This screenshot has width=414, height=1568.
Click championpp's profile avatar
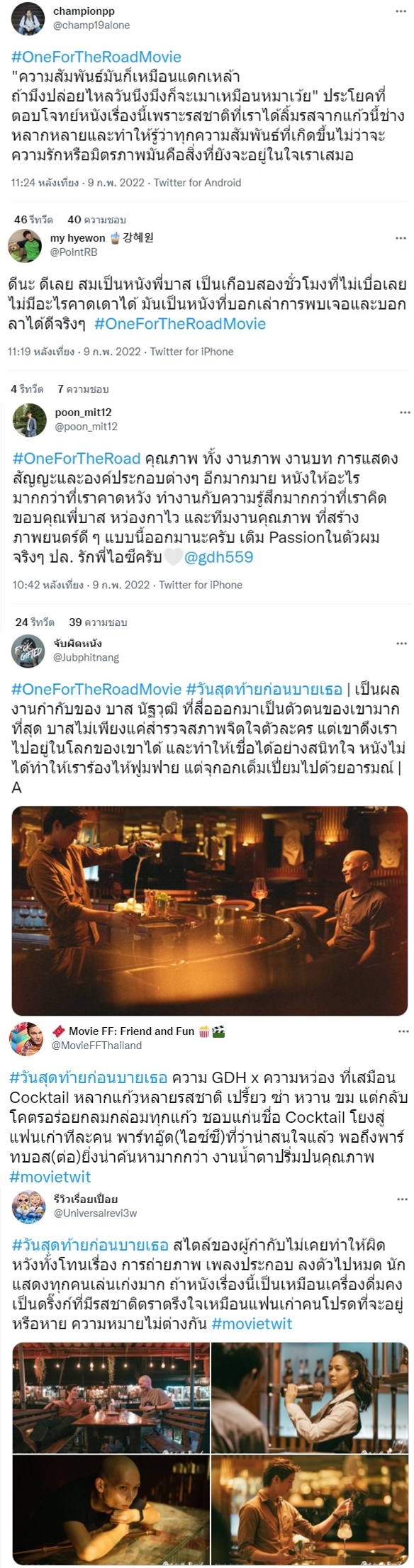(28, 18)
